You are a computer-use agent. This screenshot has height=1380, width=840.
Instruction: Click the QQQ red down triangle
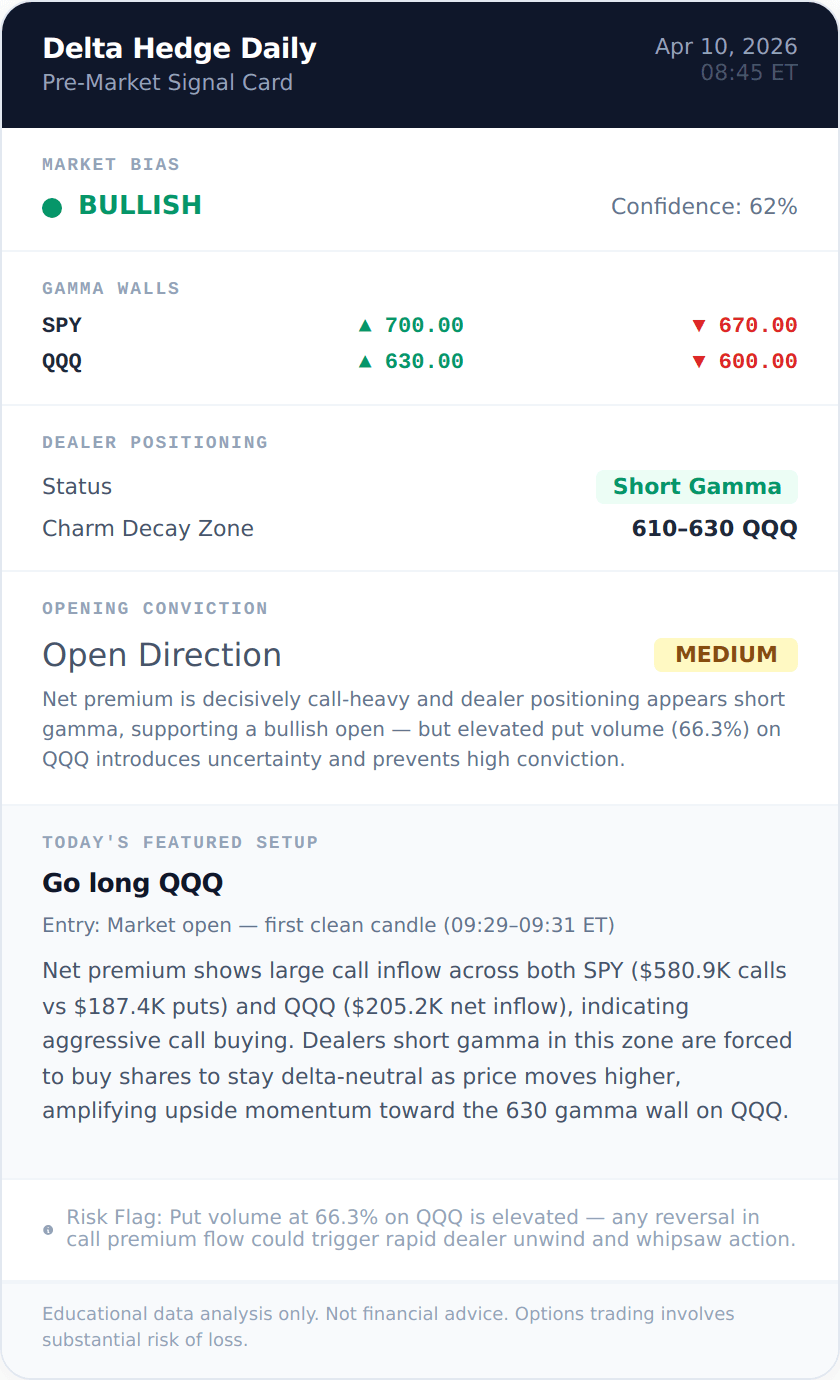[699, 361]
